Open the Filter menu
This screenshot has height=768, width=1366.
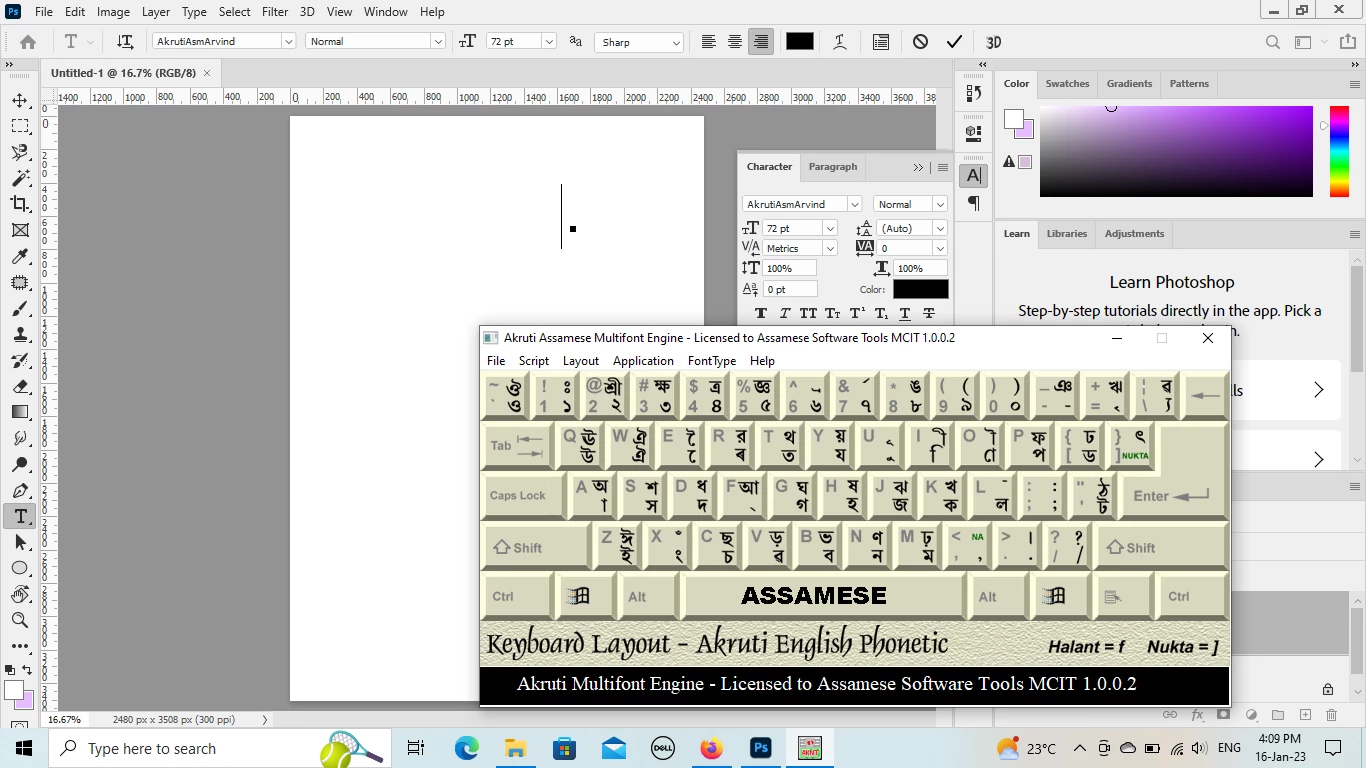(275, 12)
